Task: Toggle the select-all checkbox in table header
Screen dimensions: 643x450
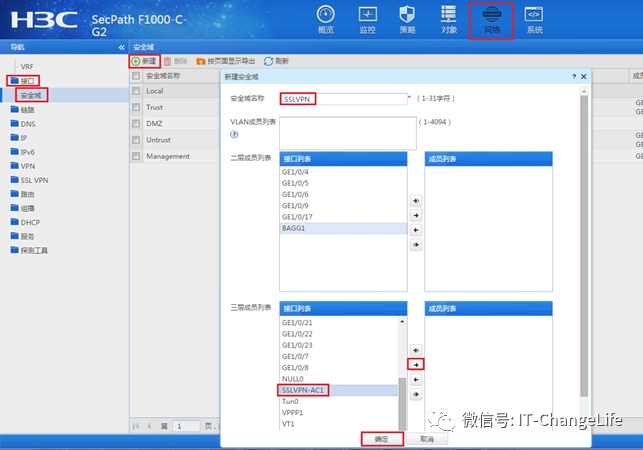Action: point(136,76)
